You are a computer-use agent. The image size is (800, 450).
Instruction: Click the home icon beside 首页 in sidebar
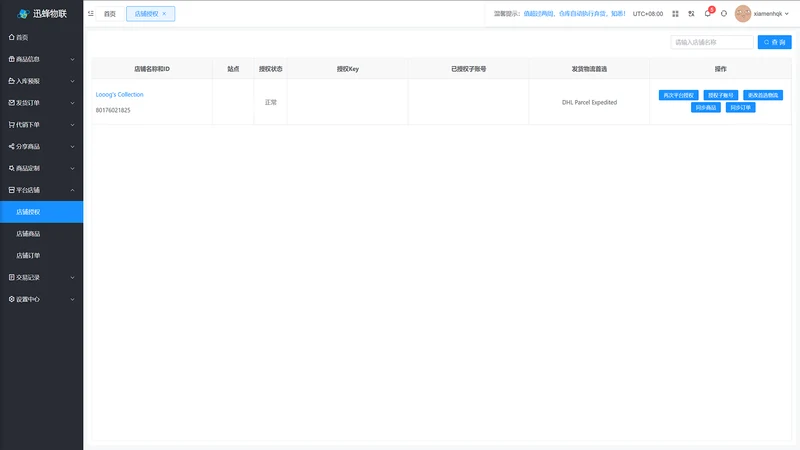point(12,37)
